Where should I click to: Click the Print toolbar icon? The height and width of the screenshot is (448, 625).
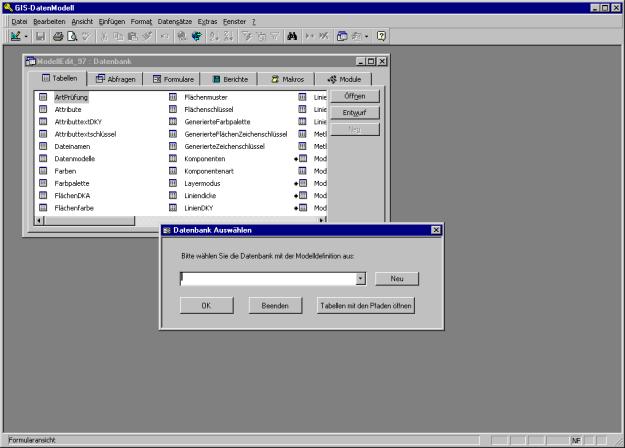(57, 36)
